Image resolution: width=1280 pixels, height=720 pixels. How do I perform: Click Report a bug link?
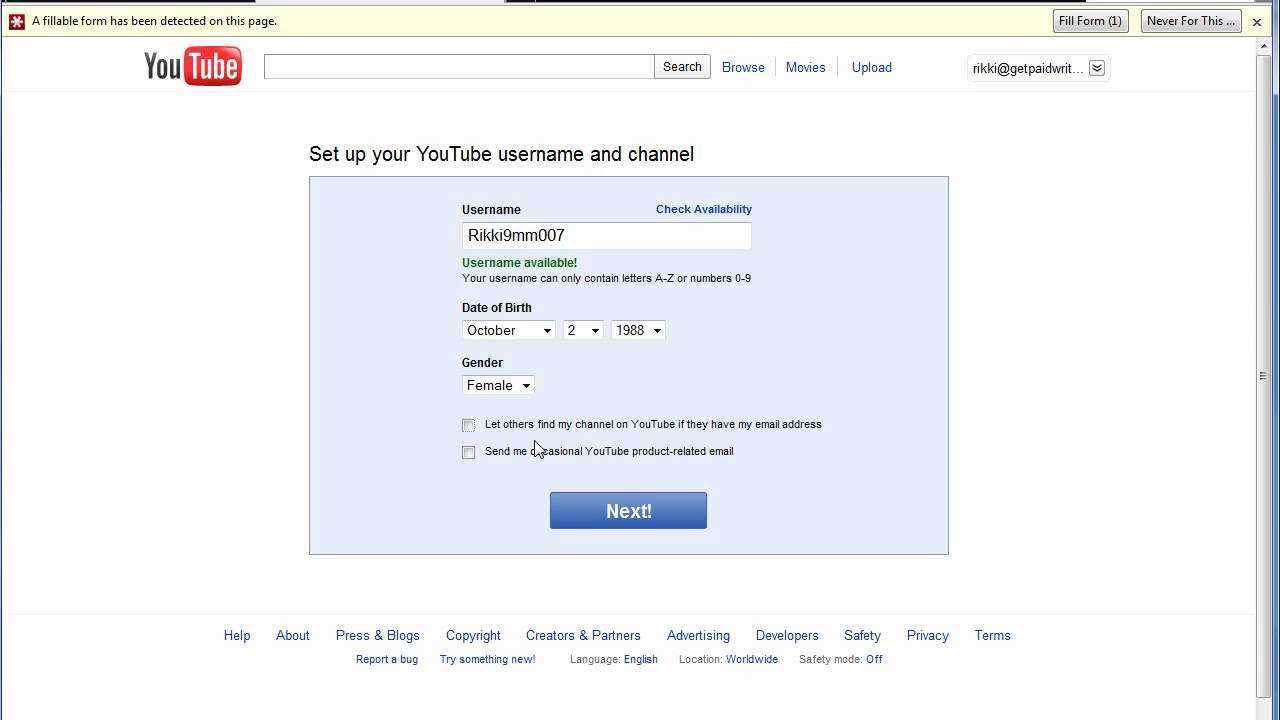click(387, 659)
